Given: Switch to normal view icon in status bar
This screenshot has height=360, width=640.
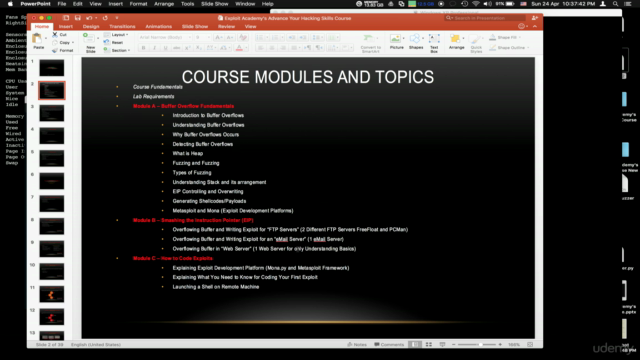Looking at the screenshot, I should pos(415,344).
